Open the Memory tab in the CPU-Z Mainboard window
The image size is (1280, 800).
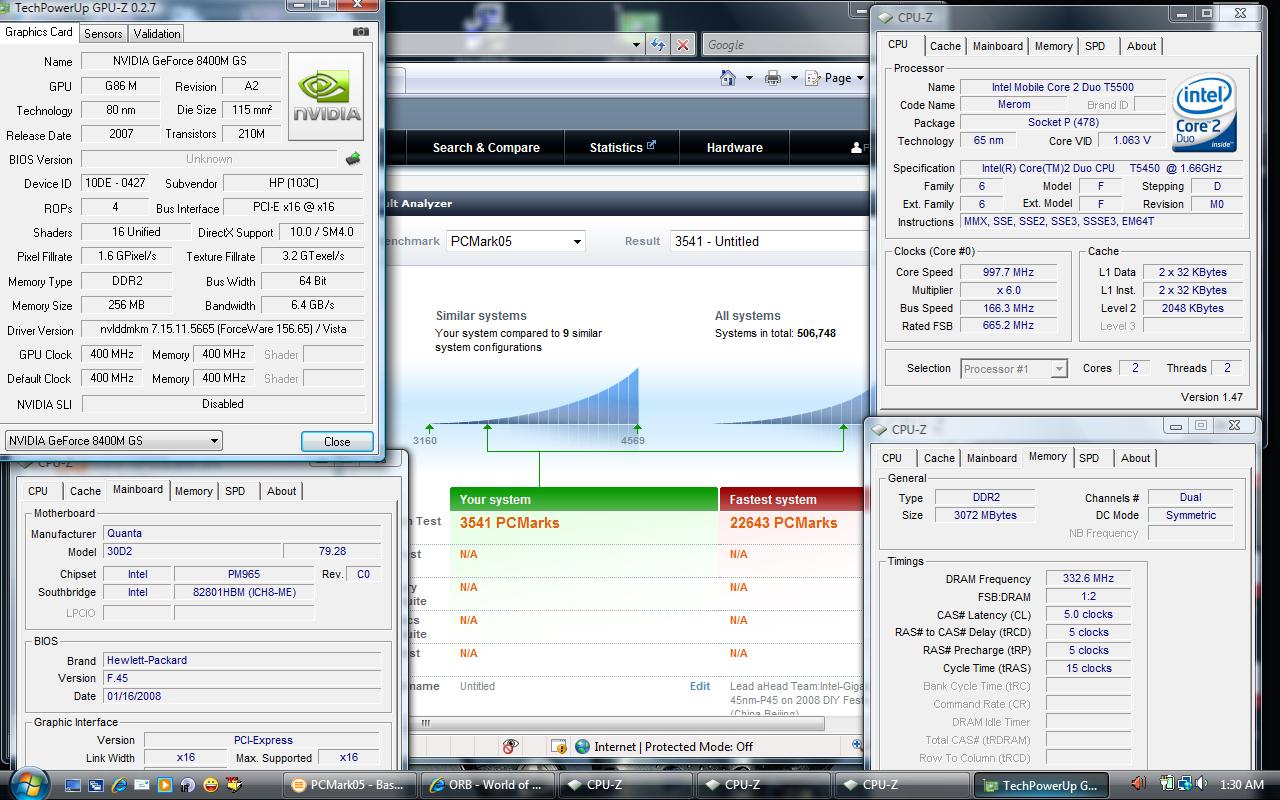(x=193, y=491)
